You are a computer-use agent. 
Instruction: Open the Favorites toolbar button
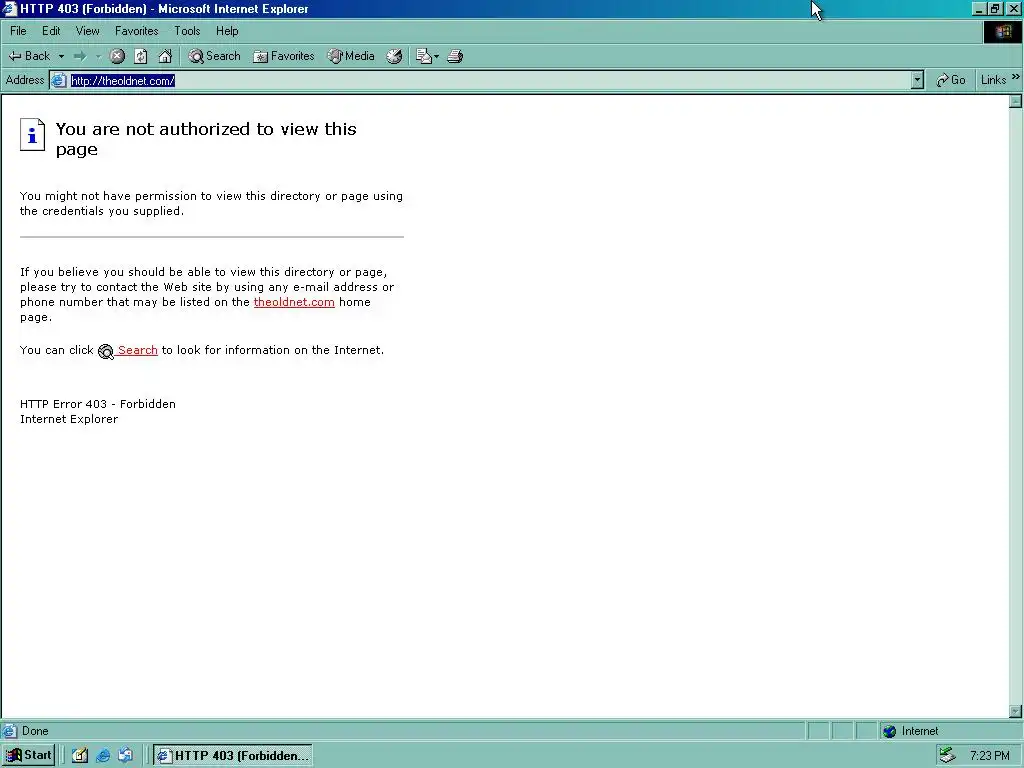coord(284,56)
